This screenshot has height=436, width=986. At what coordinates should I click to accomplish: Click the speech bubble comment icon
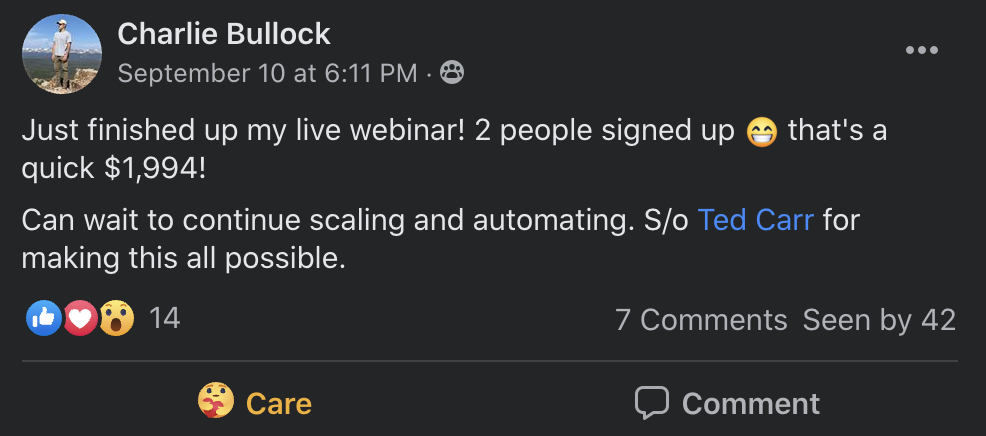pos(651,403)
